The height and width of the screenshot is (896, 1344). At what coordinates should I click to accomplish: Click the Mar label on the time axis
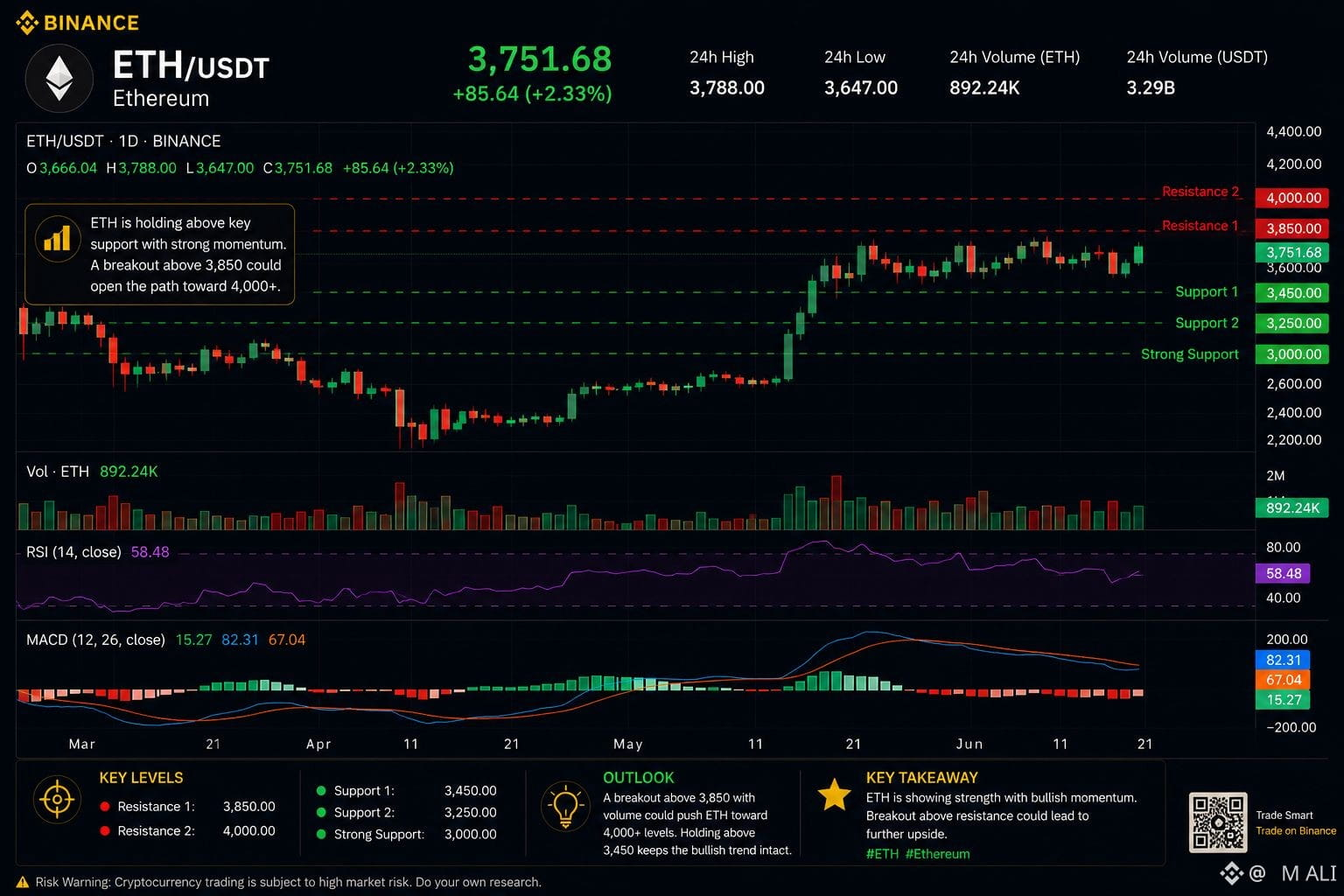click(82, 744)
